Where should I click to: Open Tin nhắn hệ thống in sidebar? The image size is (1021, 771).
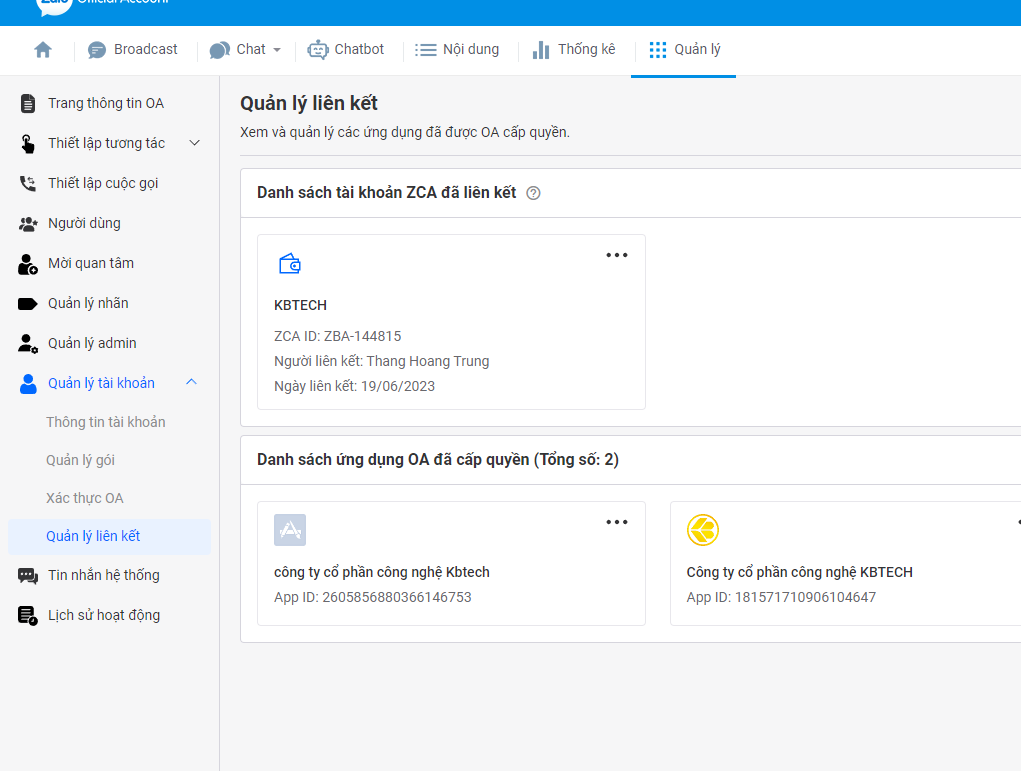103,575
